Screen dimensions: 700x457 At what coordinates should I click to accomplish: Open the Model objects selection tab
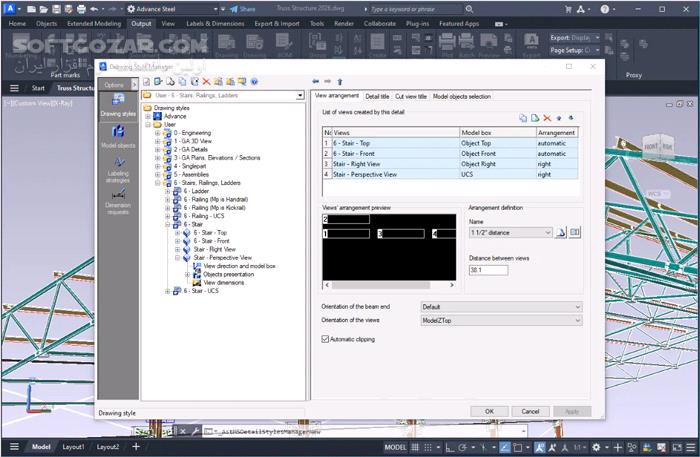pyautogui.click(x=461, y=96)
